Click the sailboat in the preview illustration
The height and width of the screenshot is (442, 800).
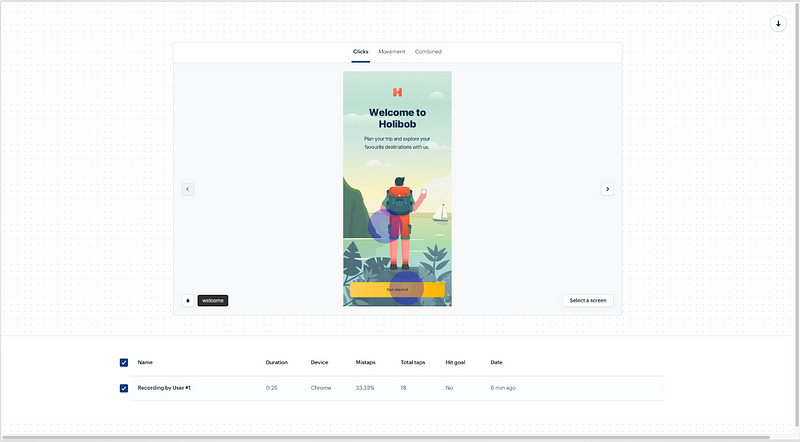[441, 213]
